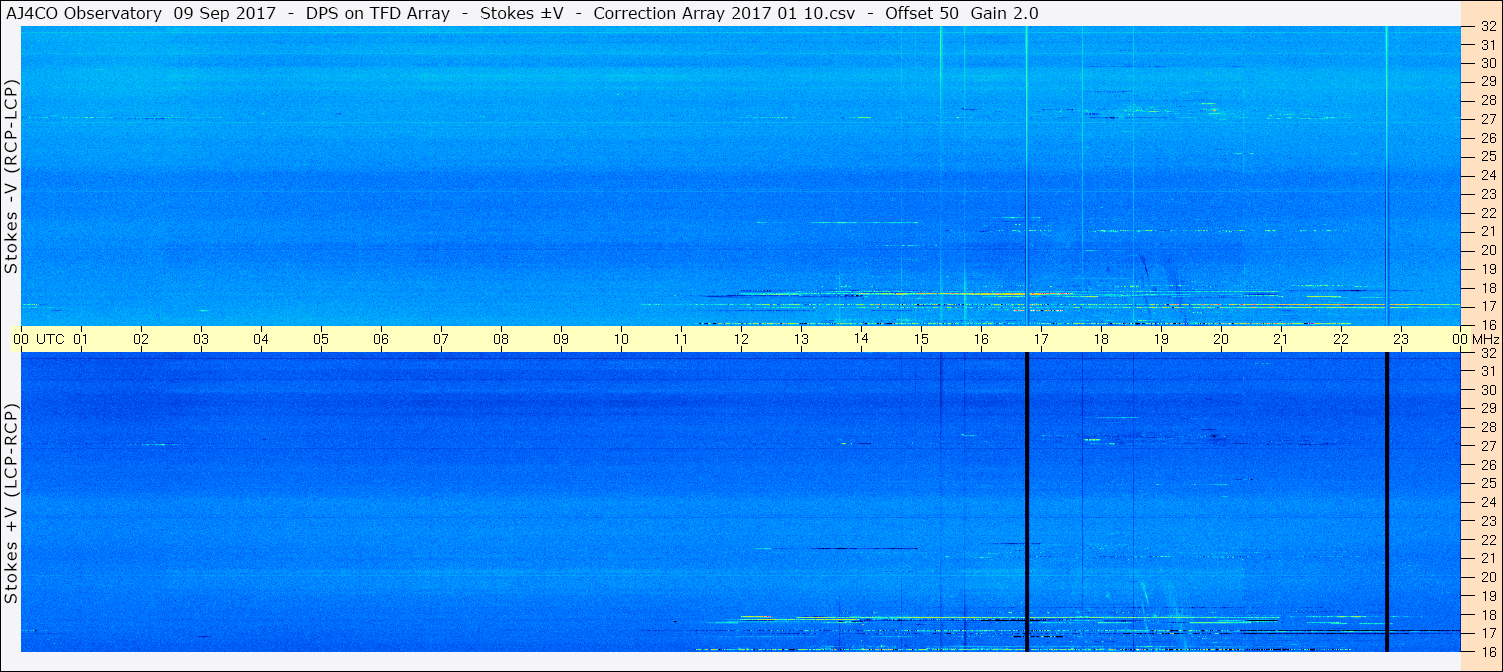Click the Stokes ±V header text
Image resolution: width=1503 pixels, height=672 pixels.
pyautogui.click(x=522, y=14)
